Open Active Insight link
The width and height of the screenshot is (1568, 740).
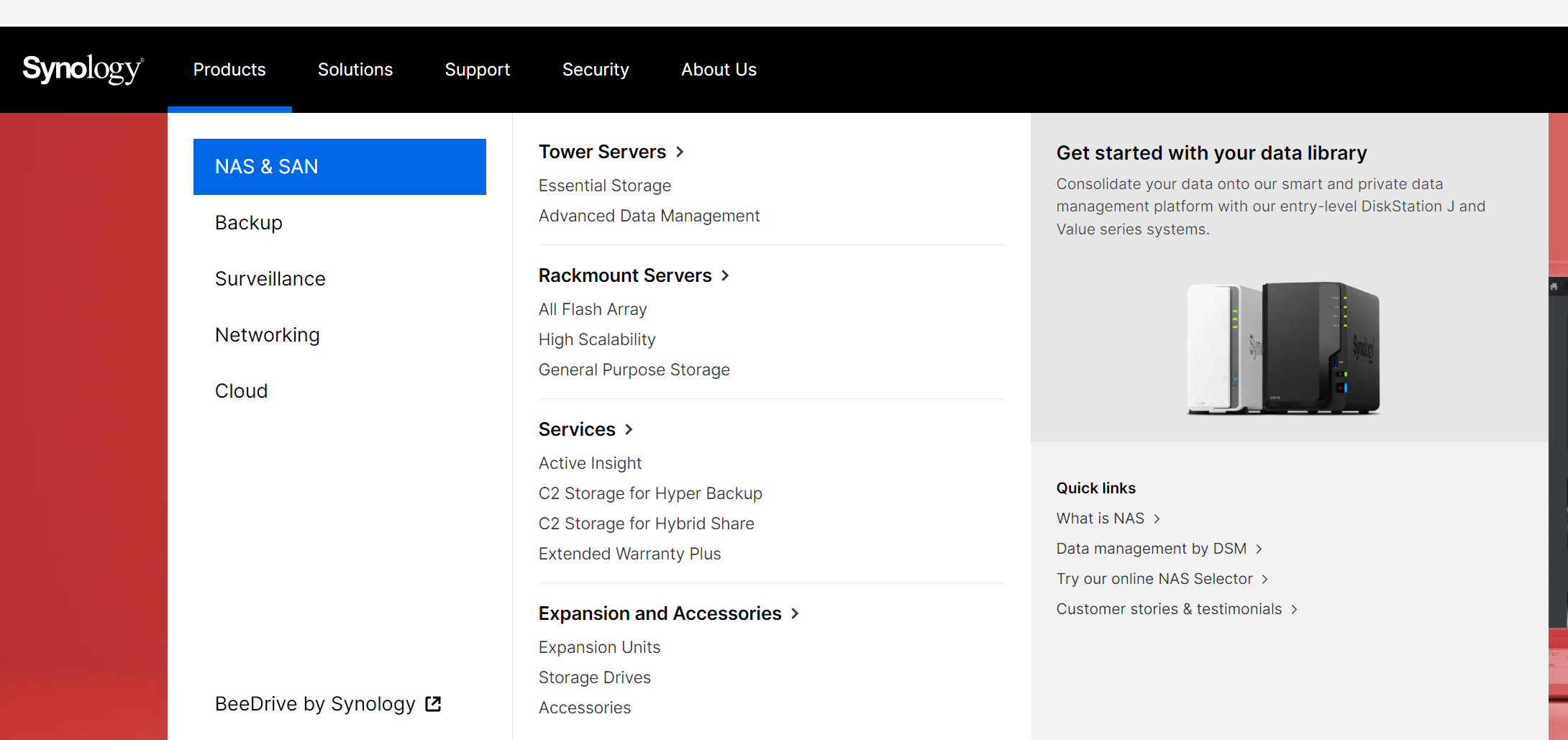591,463
